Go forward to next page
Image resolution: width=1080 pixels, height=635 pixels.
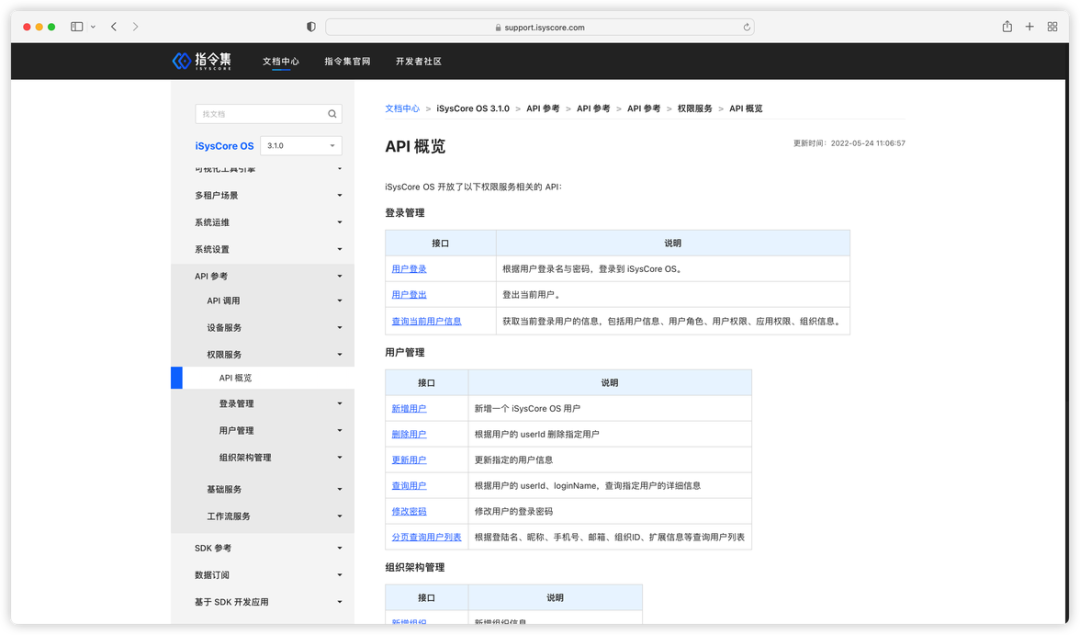[x=135, y=27]
